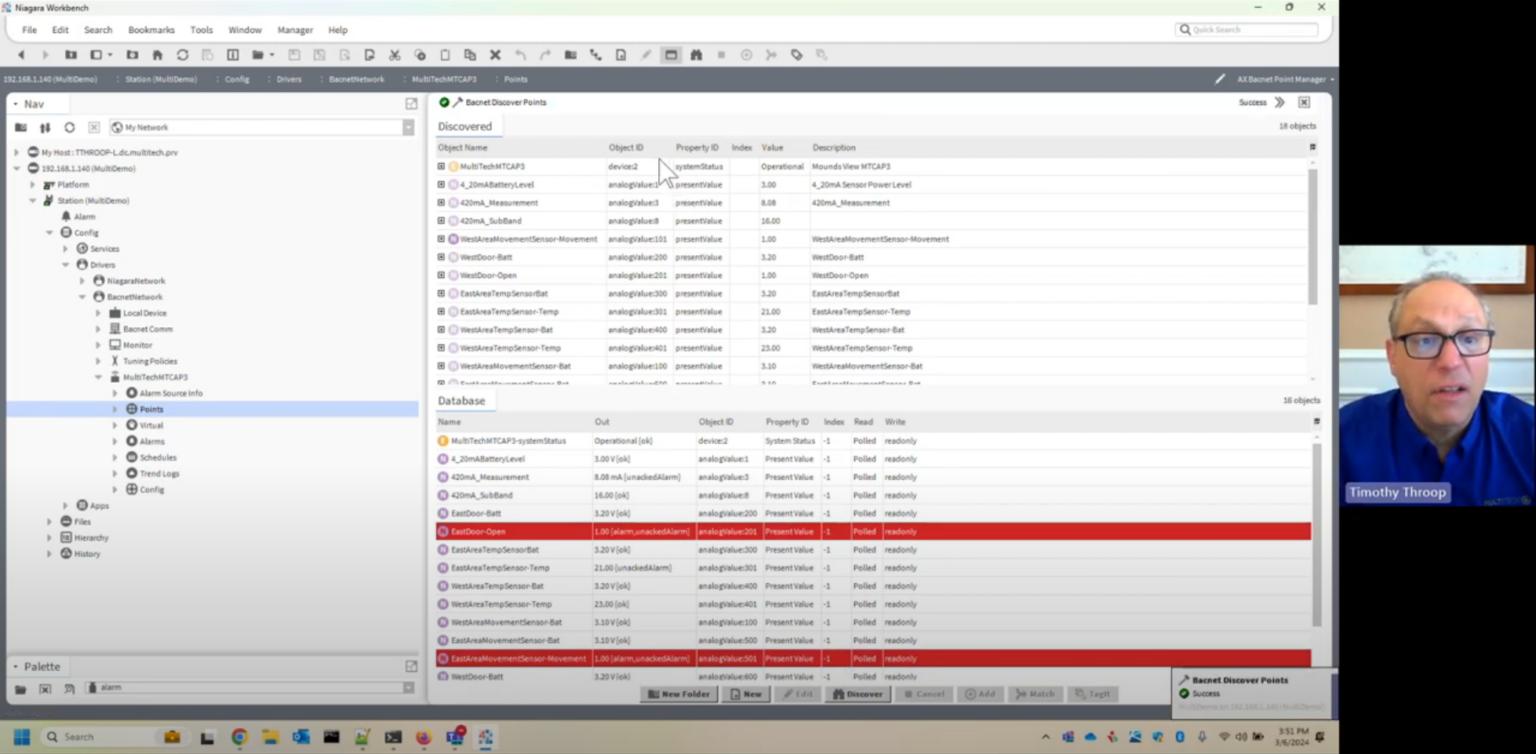Expand the History node in the Nav tree
1536x754 pixels.
[49, 553]
